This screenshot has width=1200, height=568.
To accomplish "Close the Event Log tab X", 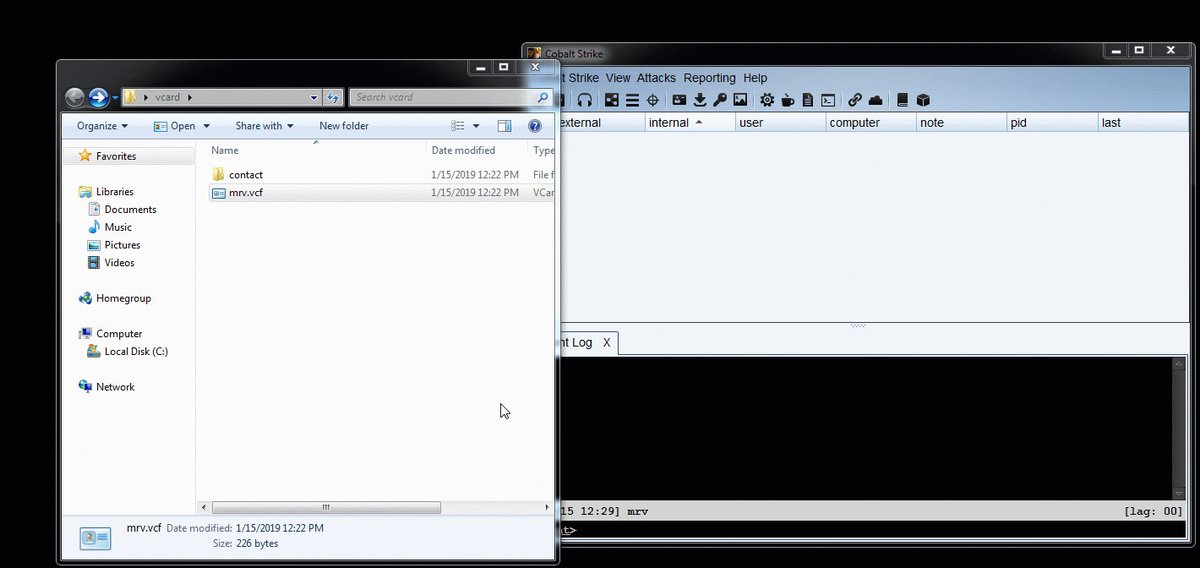I will (606, 342).
